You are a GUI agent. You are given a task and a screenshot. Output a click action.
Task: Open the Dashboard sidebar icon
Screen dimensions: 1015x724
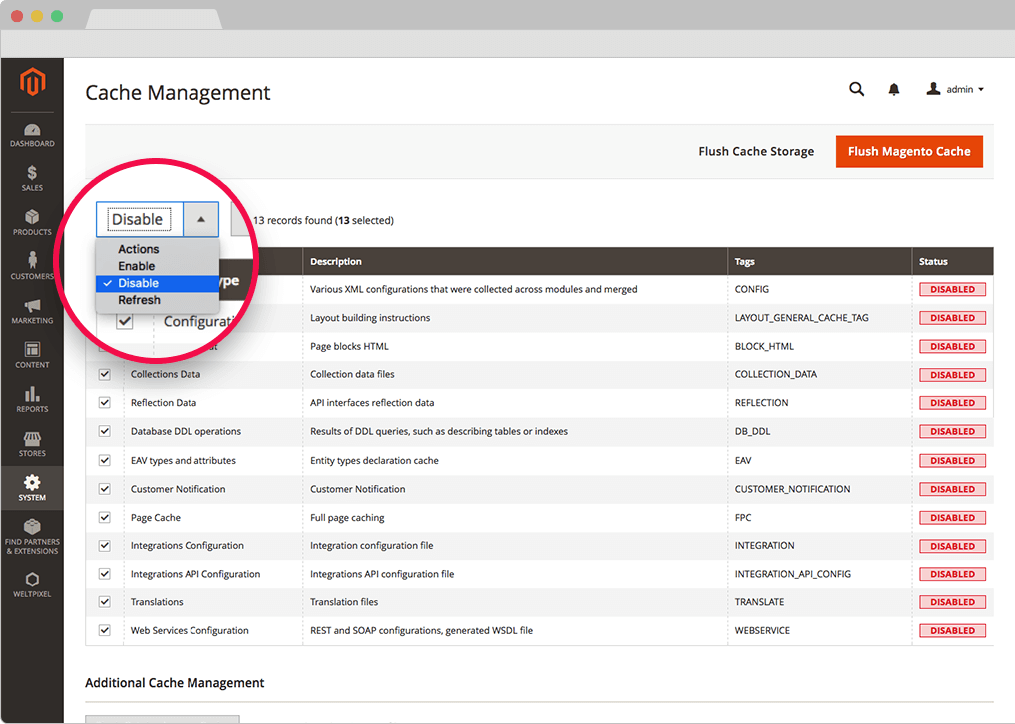tap(32, 135)
